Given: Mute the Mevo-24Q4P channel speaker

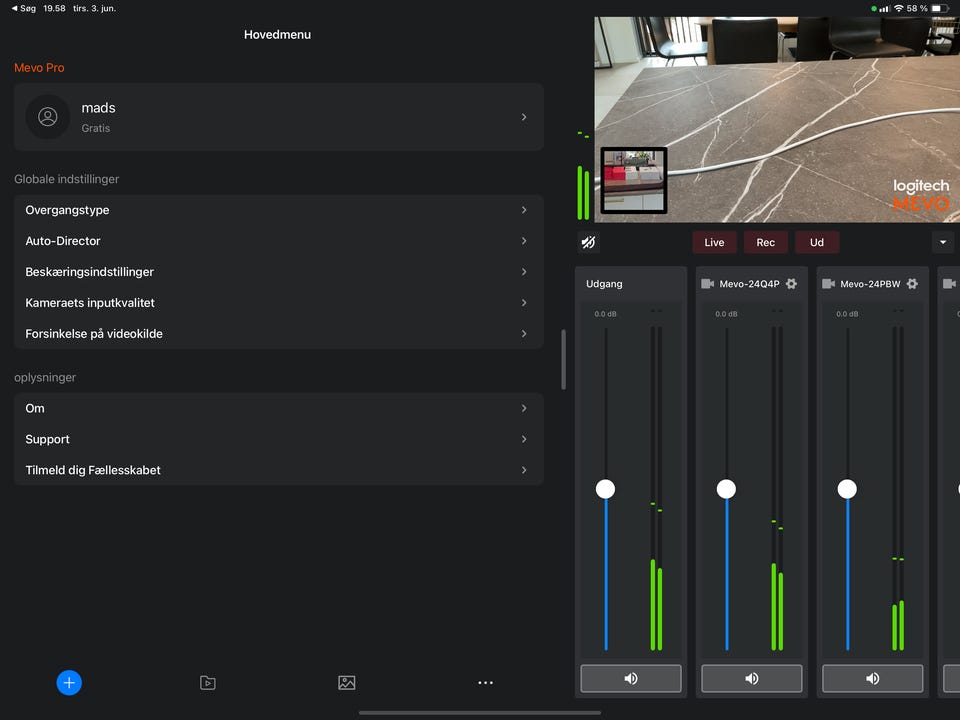Looking at the screenshot, I should click(752, 678).
